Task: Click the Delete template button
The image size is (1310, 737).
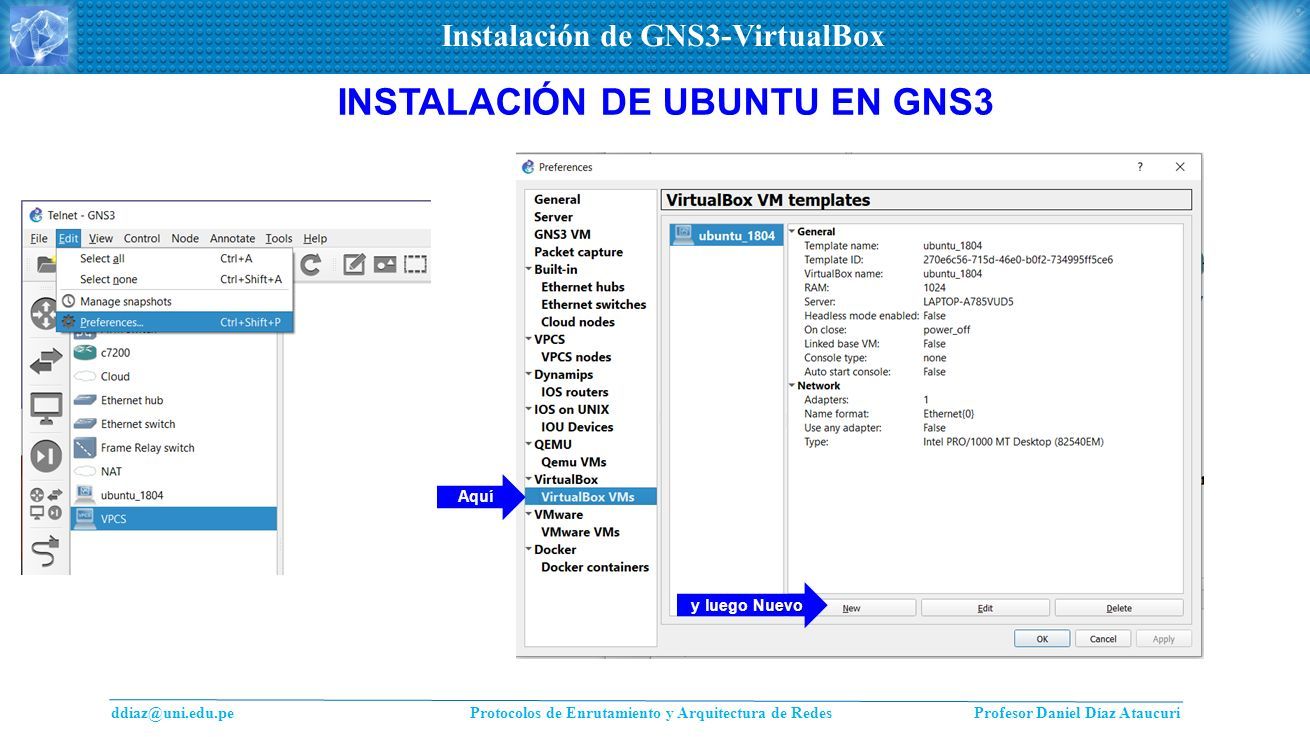Action: click(1119, 608)
